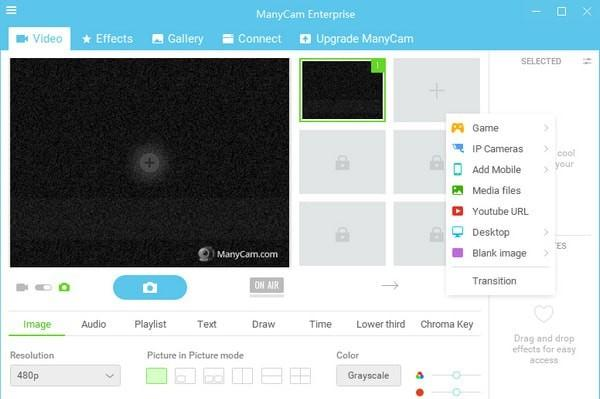This screenshot has width=600, height=399.
Task: Click the green photo camera mode icon
Action: click(x=64, y=287)
